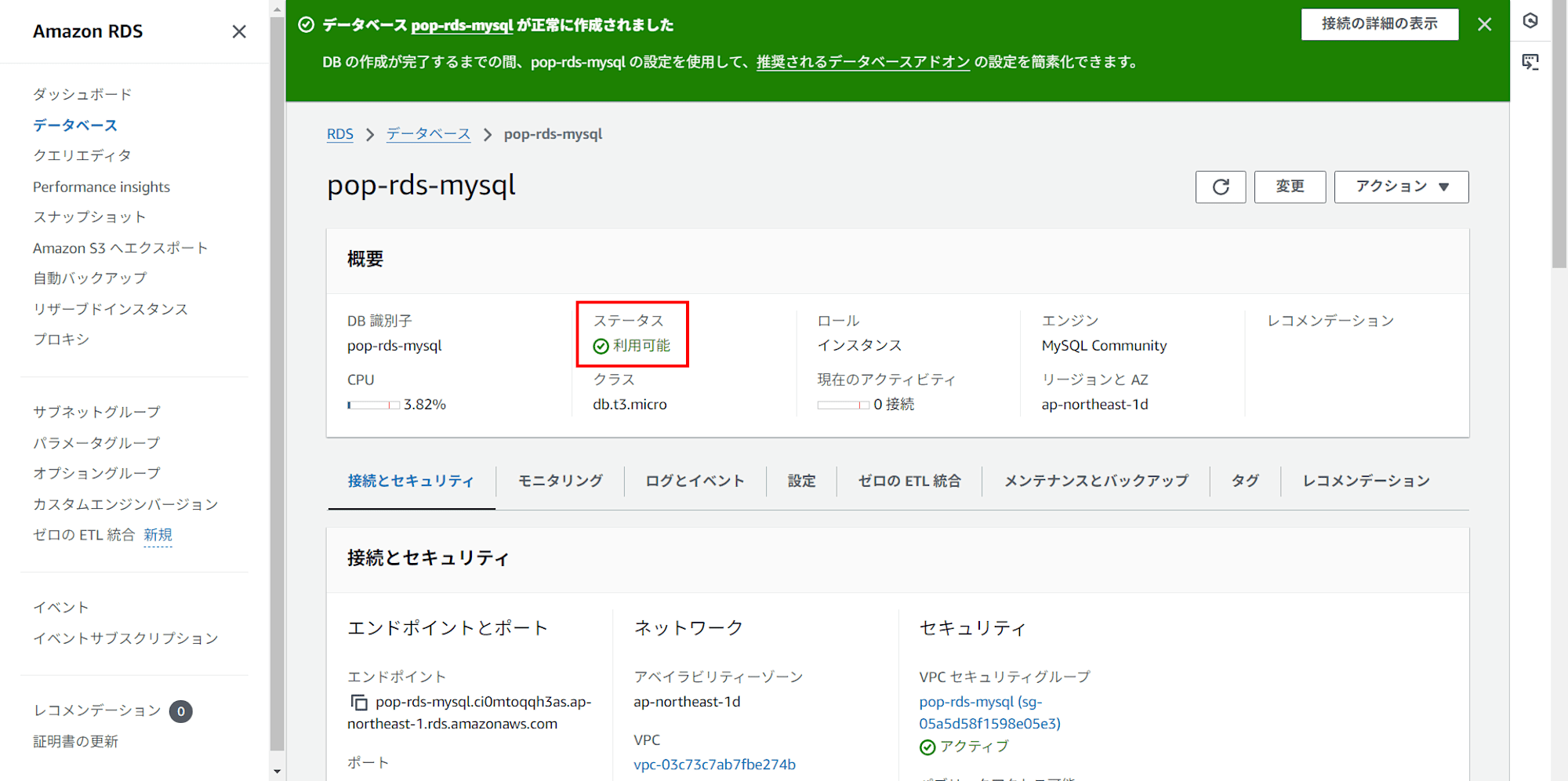Image resolution: width=1568 pixels, height=781 pixels.
Task: Click the MySQL Community engine value
Action: click(1104, 346)
